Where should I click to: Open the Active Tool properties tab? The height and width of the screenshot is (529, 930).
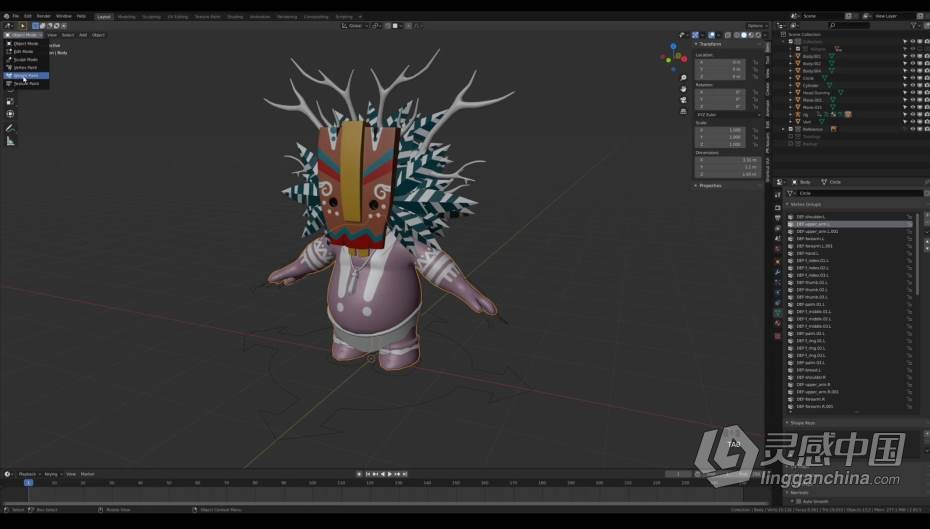coord(778,195)
